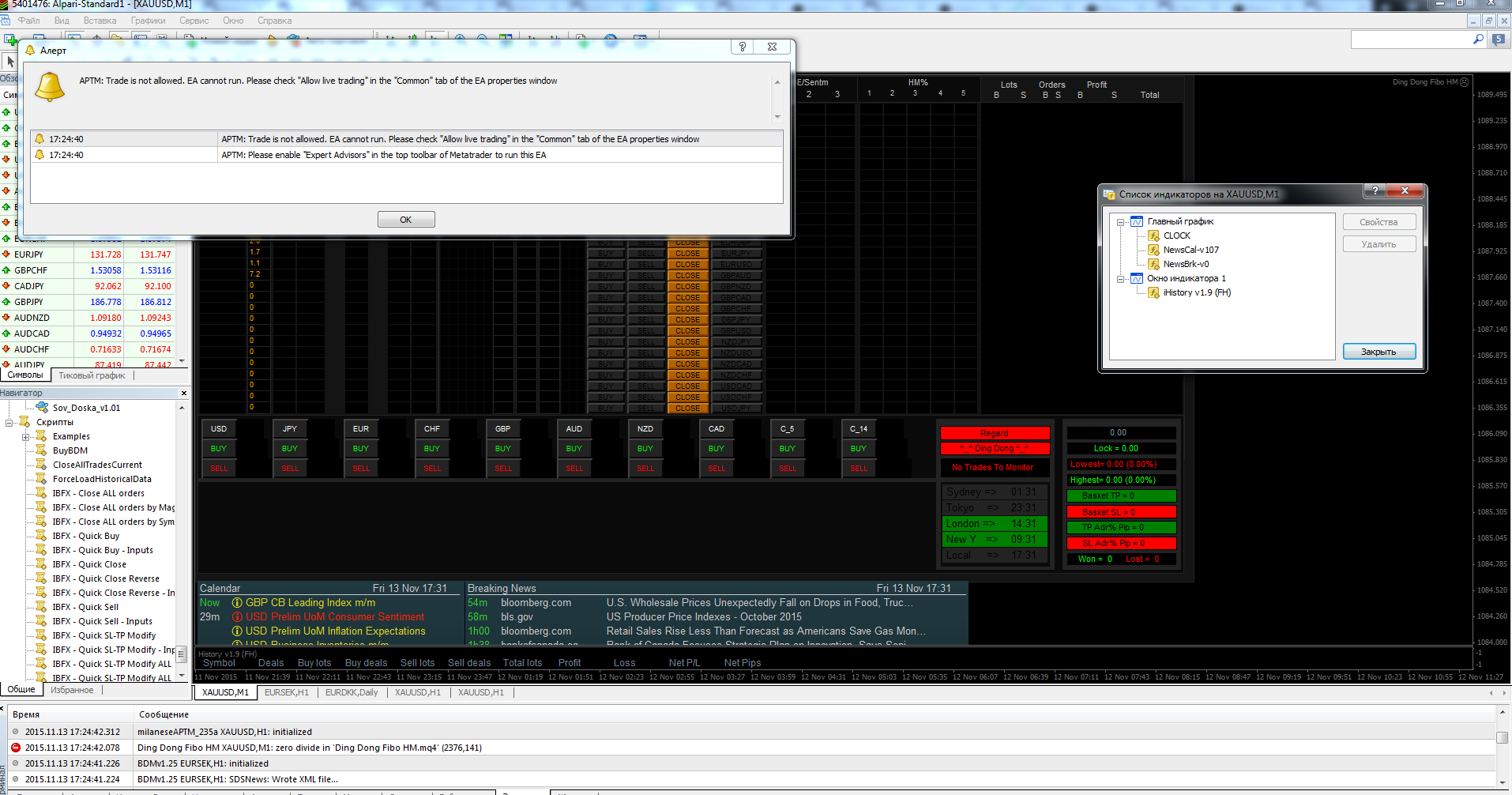Click the Удалить button

tap(1378, 244)
